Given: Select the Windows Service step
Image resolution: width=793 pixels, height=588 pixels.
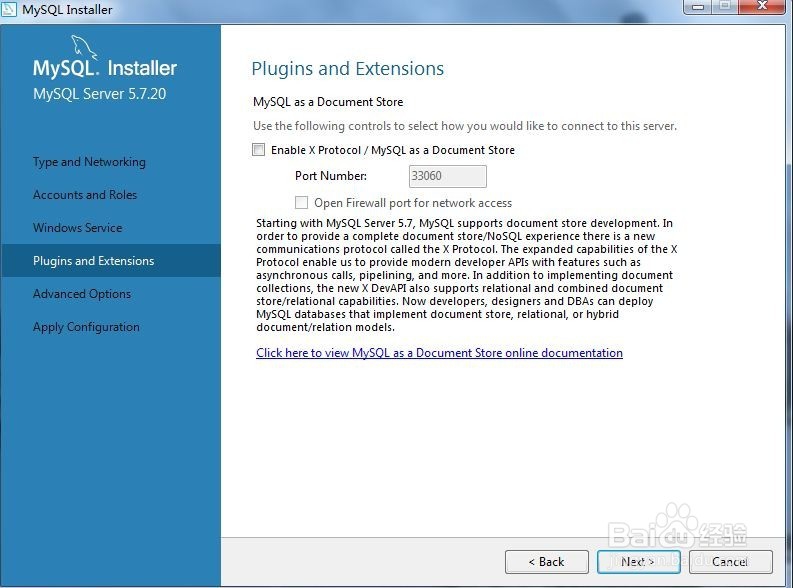Looking at the screenshot, I should [77, 228].
